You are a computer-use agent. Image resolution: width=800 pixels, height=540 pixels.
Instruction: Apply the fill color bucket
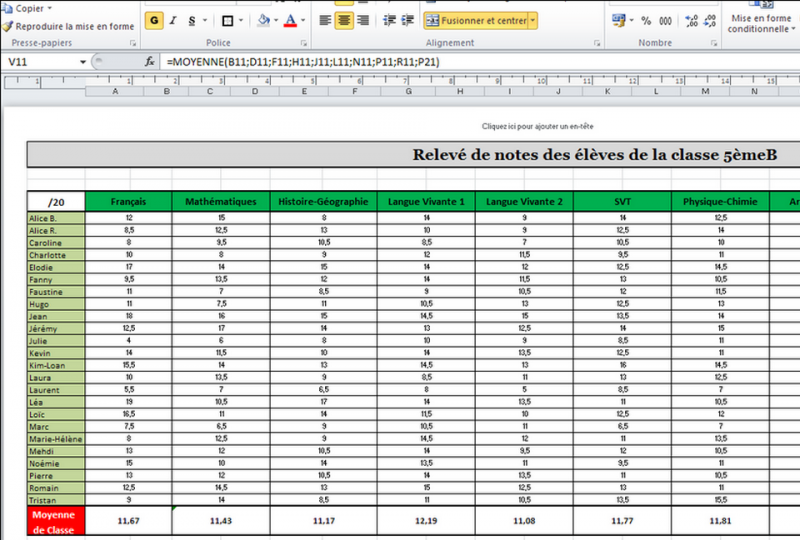(263, 20)
